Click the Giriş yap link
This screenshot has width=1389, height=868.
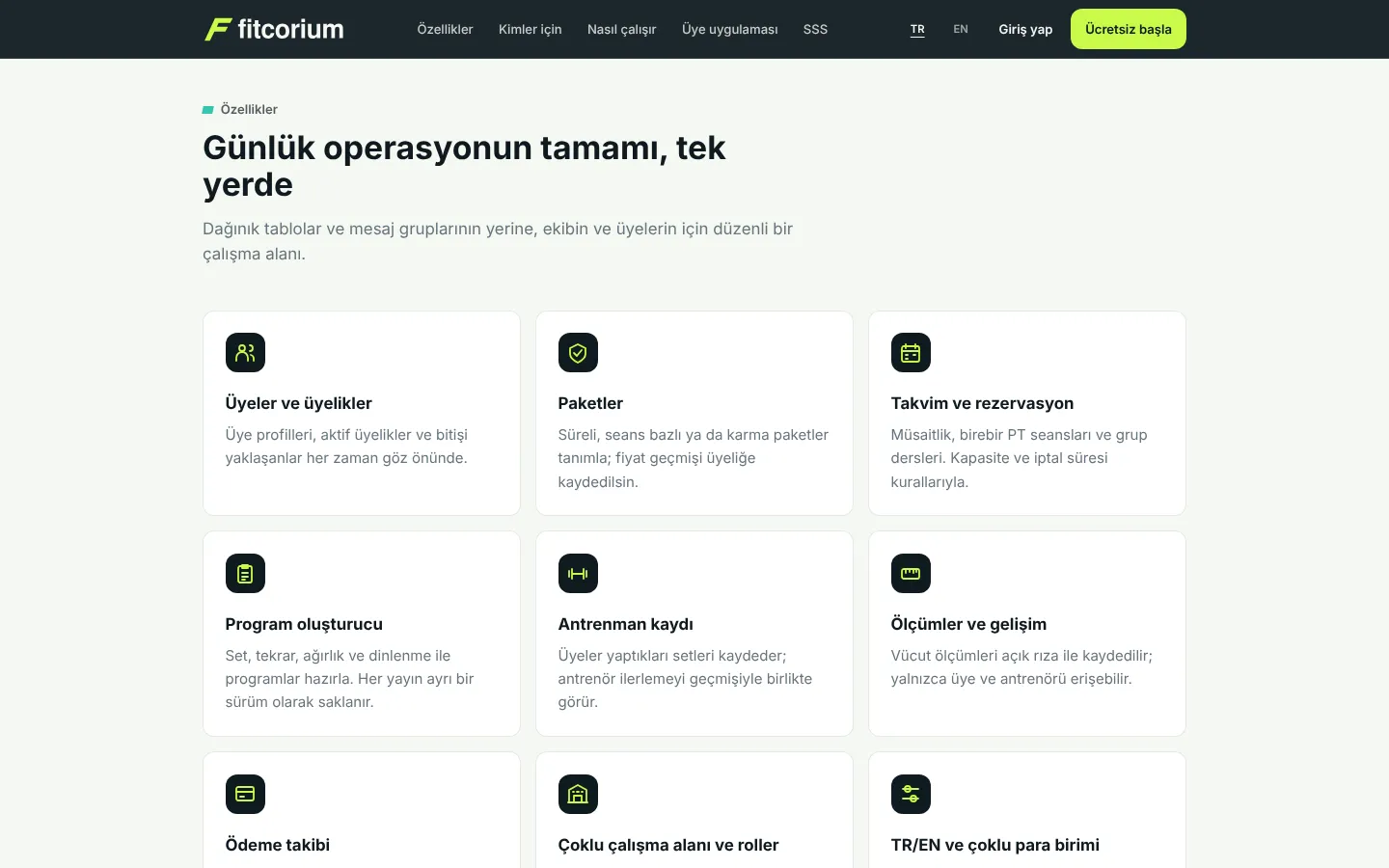(x=1025, y=29)
